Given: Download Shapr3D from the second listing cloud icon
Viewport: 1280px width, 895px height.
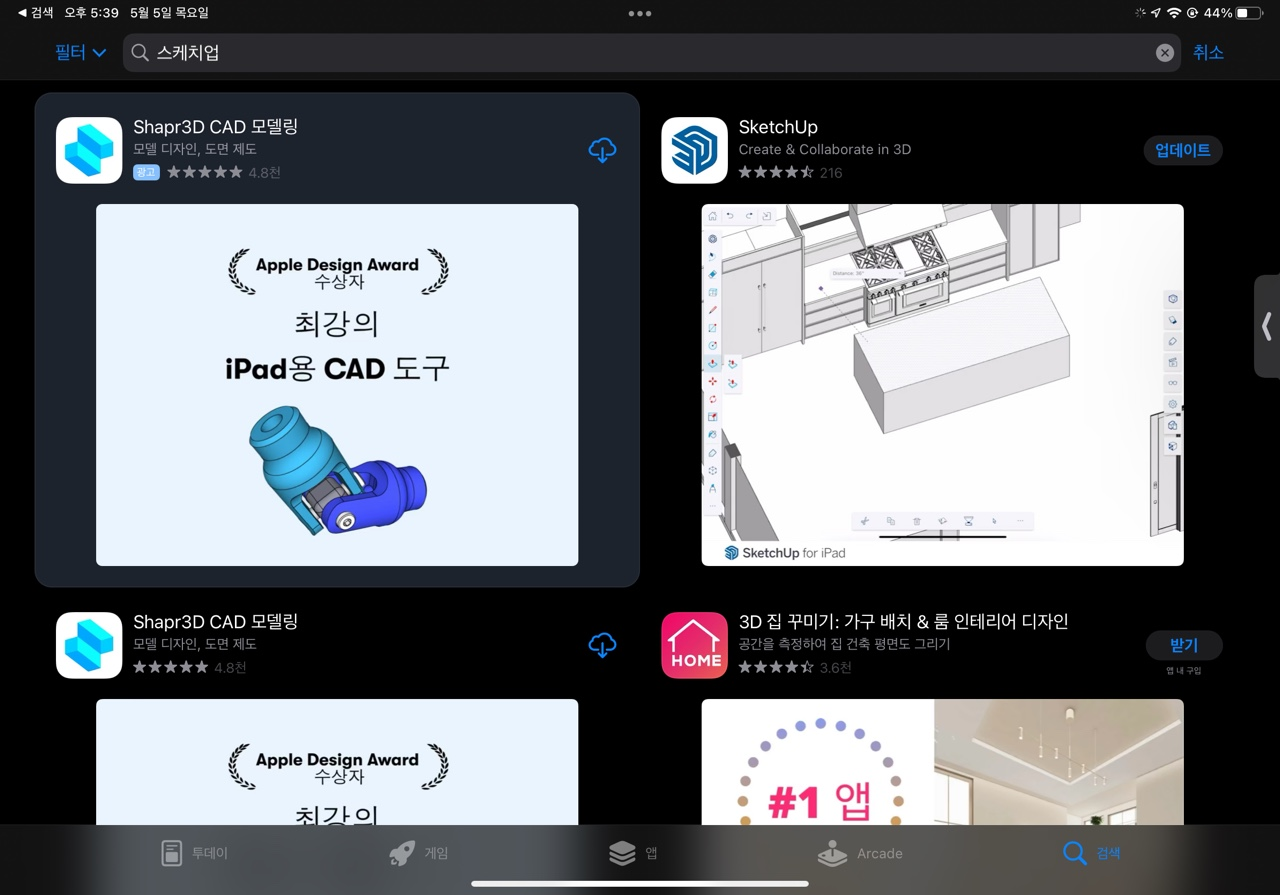Looking at the screenshot, I should coord(602,645).
